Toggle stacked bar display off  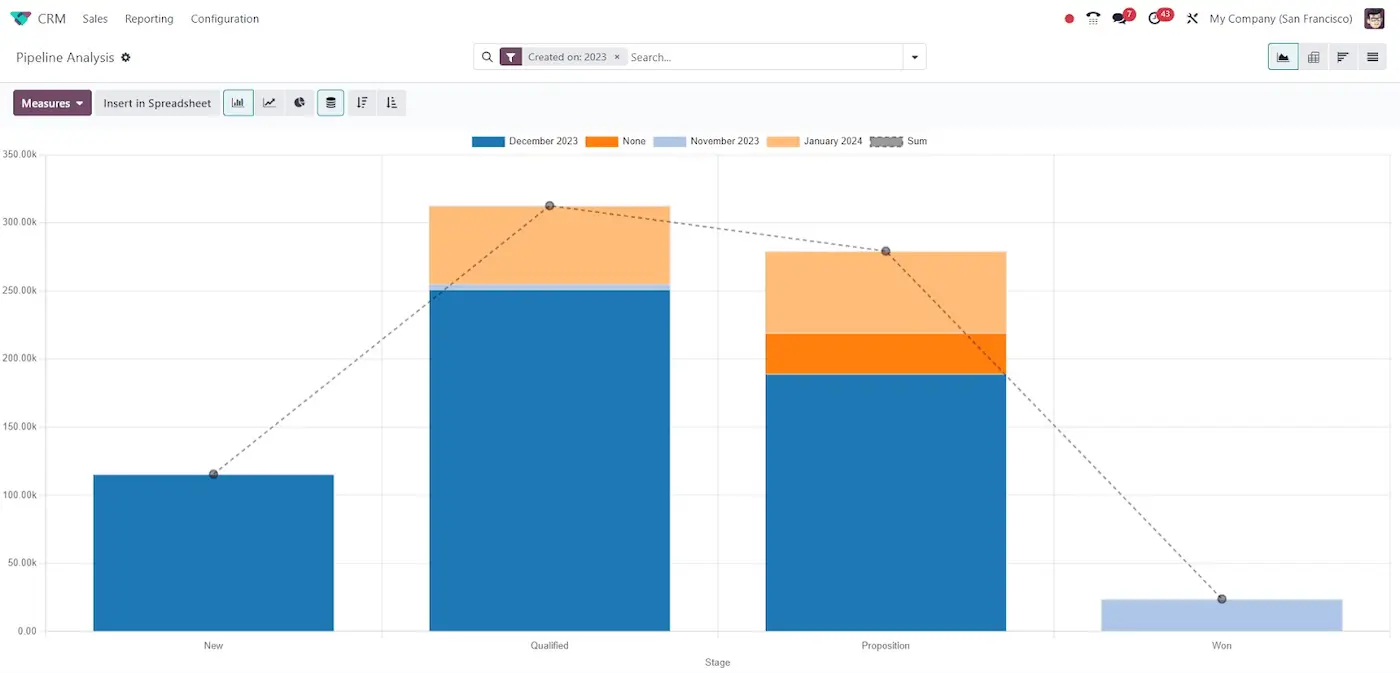pyautogui.click(x=330, y=102)
